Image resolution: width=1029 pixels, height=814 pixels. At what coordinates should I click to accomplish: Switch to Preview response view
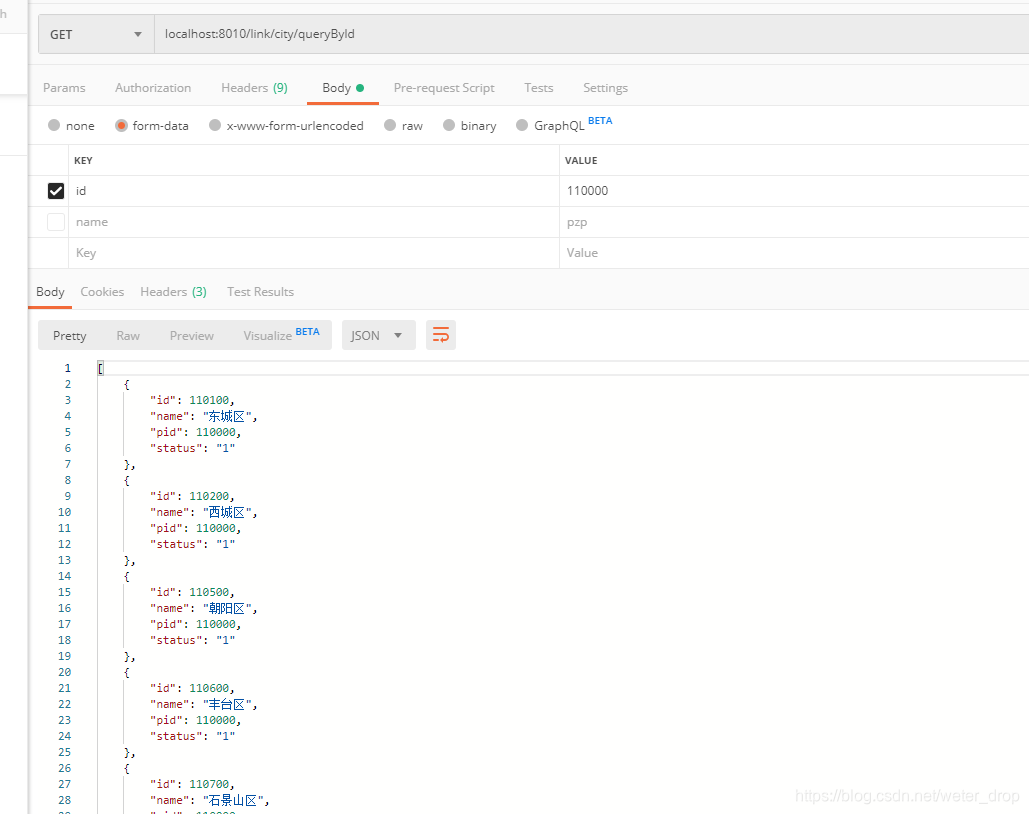click(x=192, y=335)
